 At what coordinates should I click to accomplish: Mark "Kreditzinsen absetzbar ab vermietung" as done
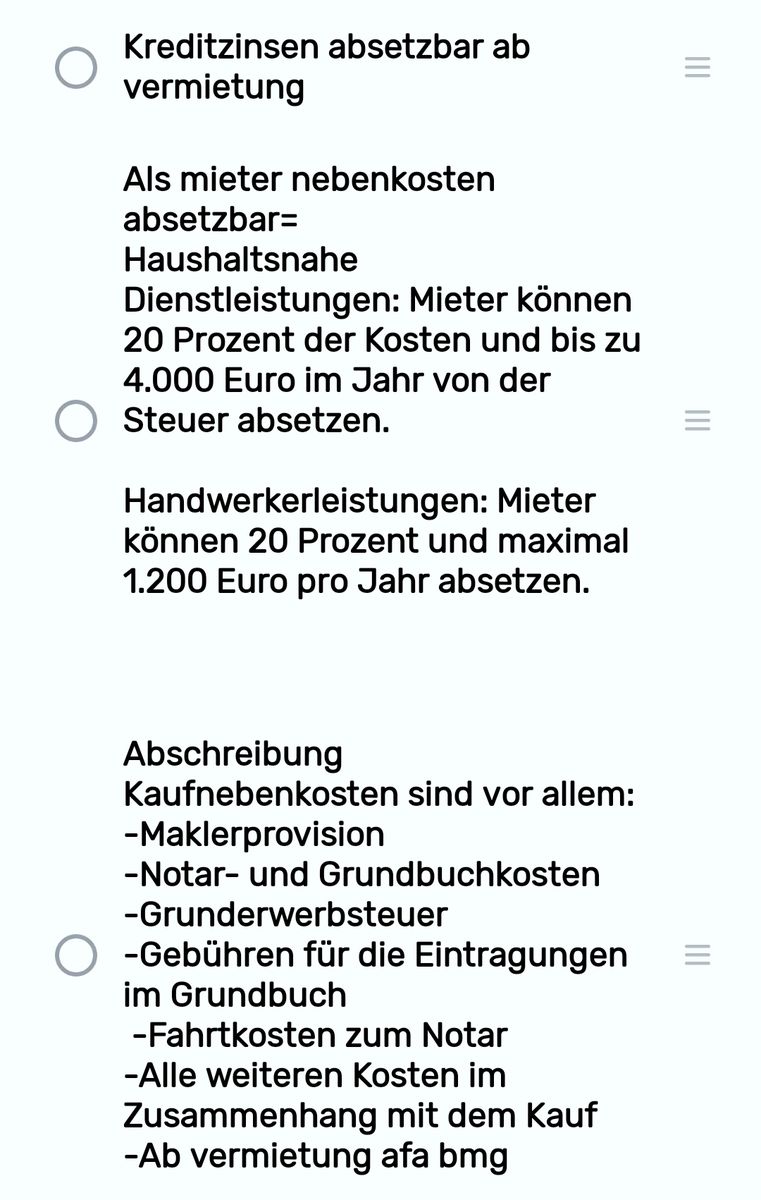click(x=76, y=67)
